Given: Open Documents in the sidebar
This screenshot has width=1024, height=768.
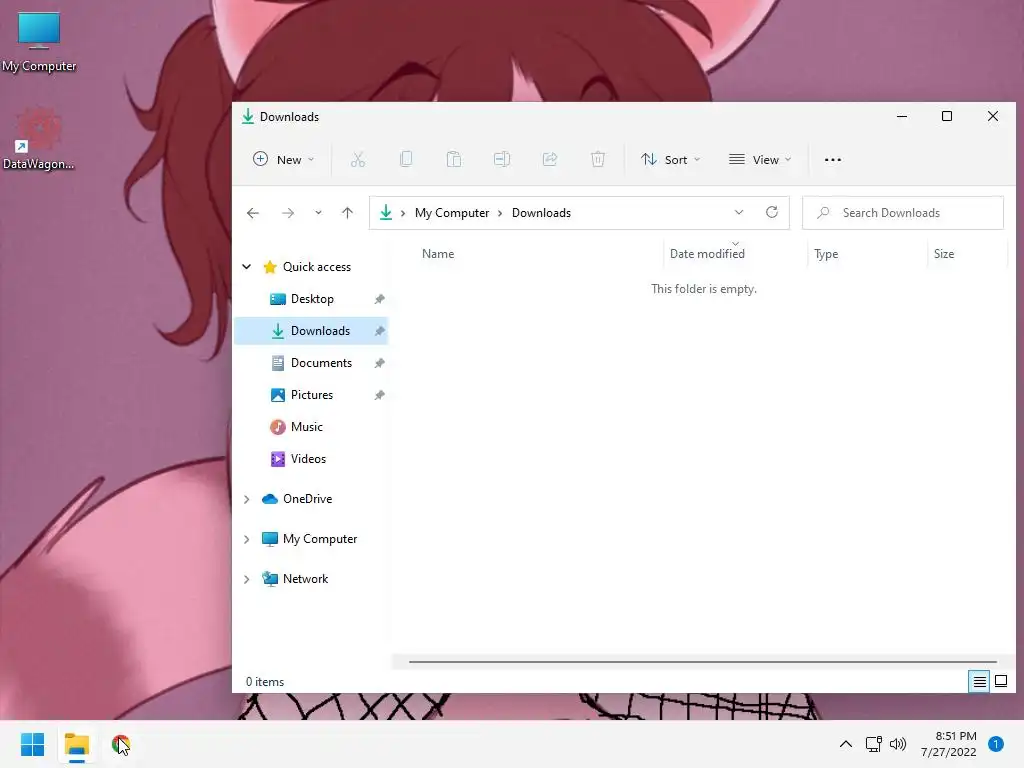Looking at the screenshot, I should click(321, 363).
